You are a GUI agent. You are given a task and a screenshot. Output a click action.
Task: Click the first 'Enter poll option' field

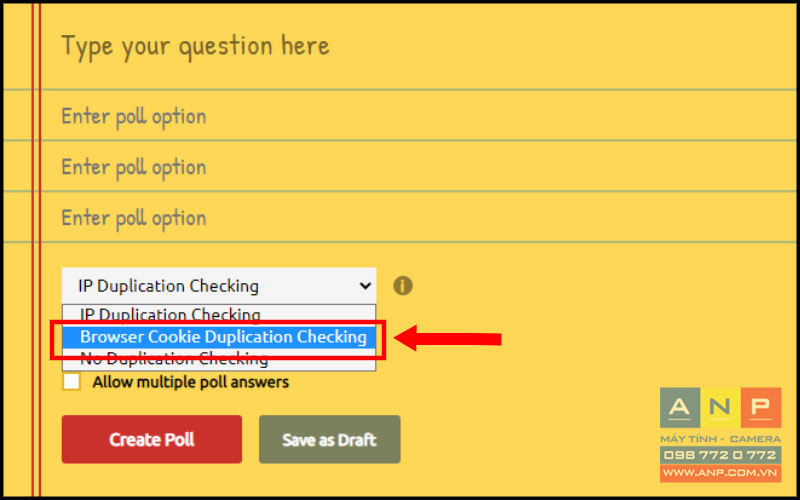(x=418, y=116)
